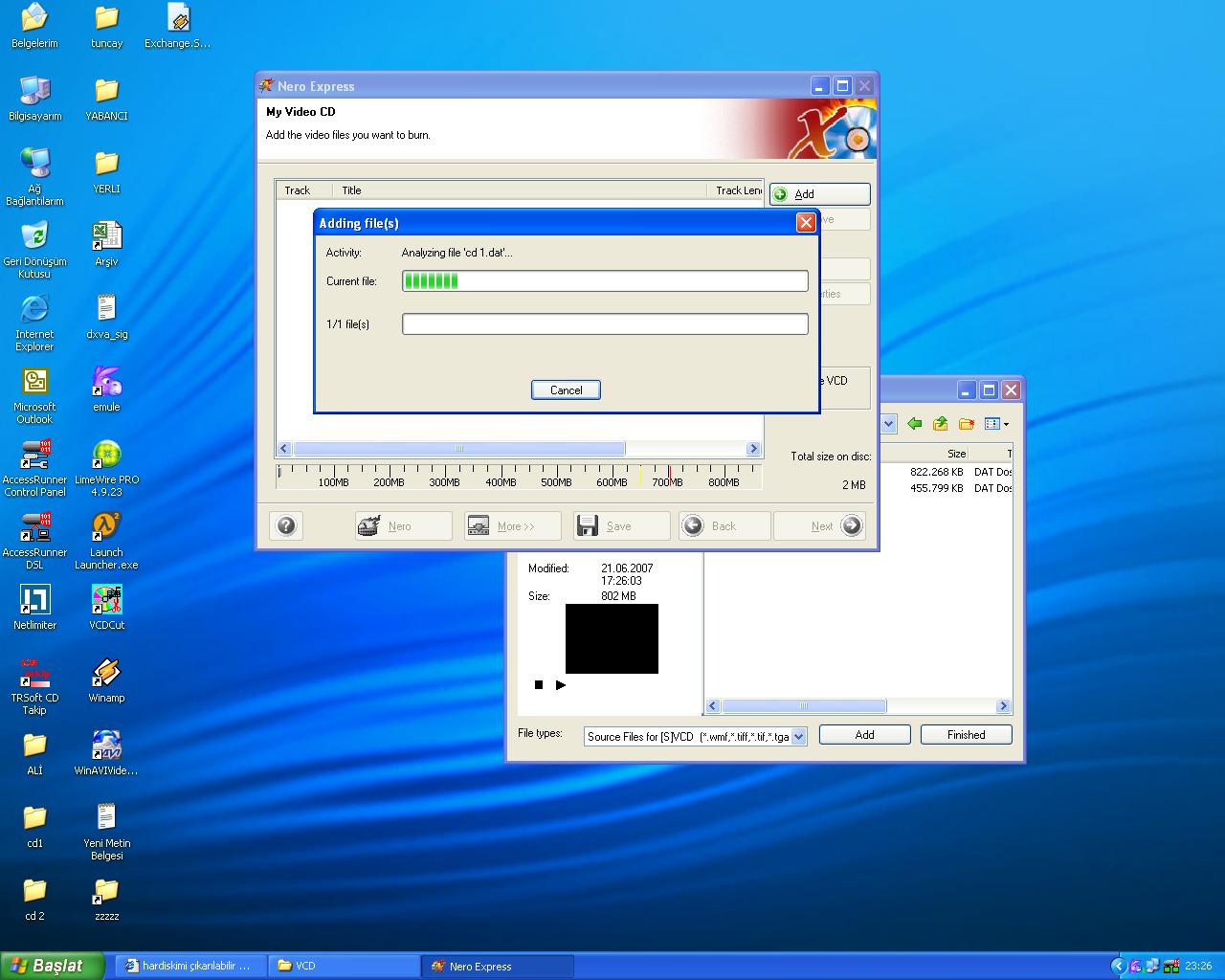Click the Size column header in file list
1225x980 pixels.
coord(924,453)
